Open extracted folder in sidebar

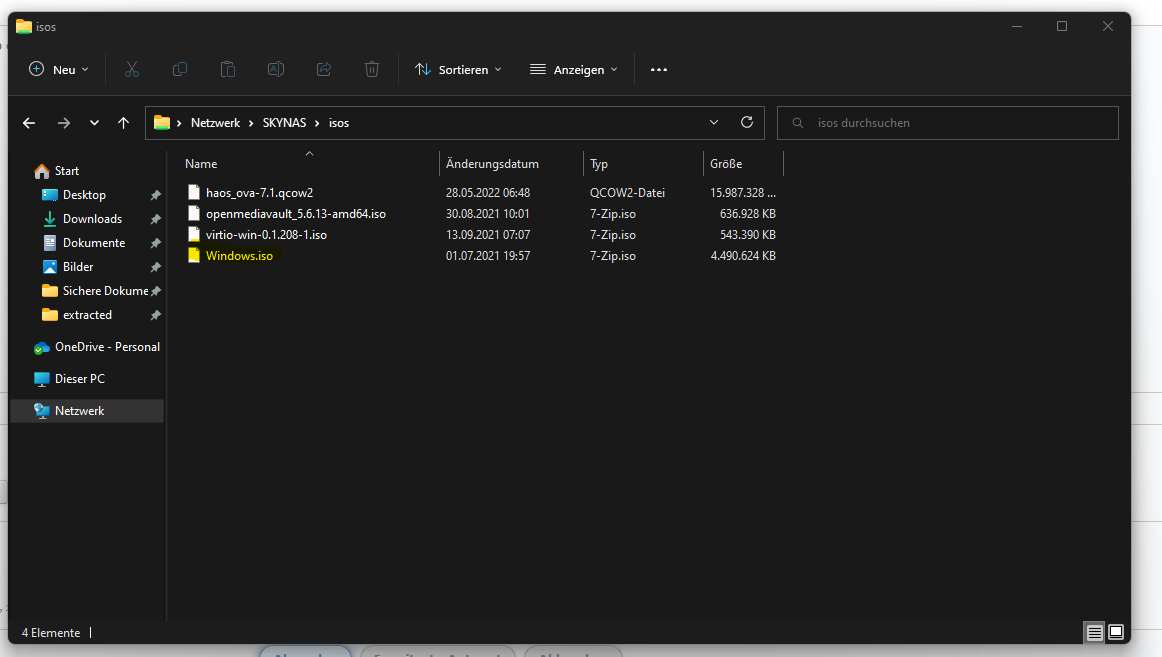(x=87, y=315)
